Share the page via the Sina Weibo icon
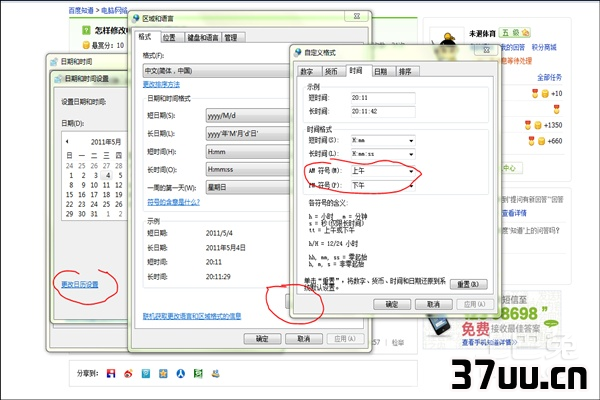Screen dimensions: 600x400 [x=128, y=373]
